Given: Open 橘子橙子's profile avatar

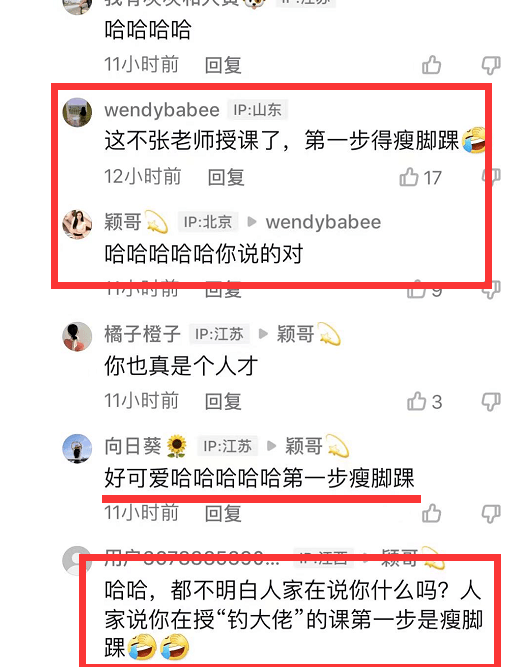Looking at the screenshot, I should coord(77,336).
